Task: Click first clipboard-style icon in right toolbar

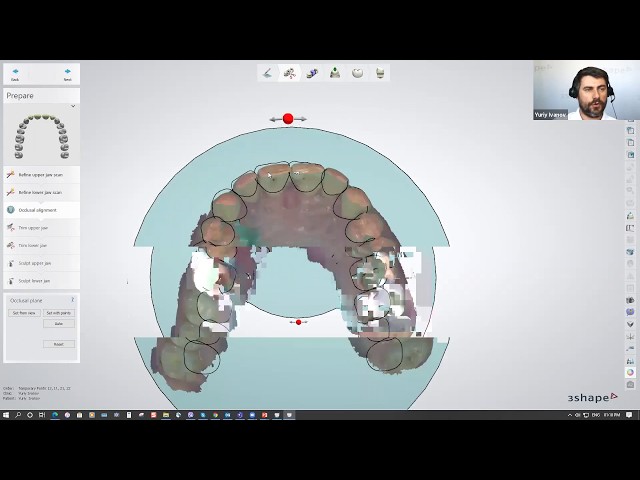Action: [x=630, y=131]
